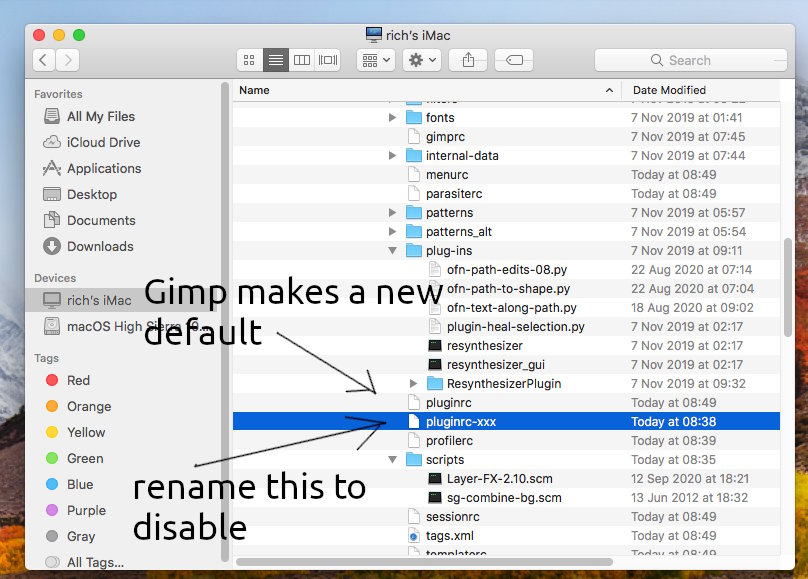Click the horizontal scrollbar of file list
808x579 pixels.
[x=424, y=561]
